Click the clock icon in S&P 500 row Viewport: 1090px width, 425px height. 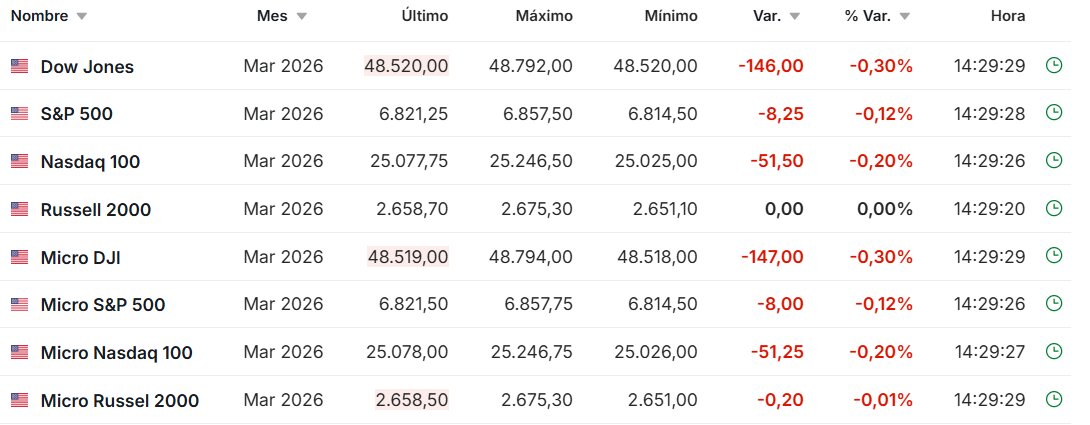(x=1053, y=113)
